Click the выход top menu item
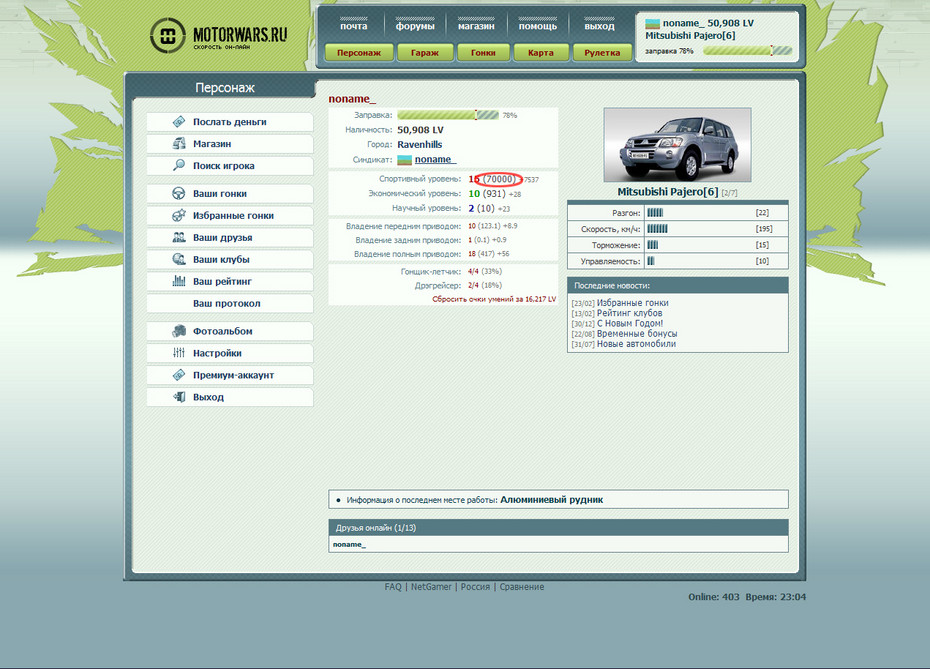 pyautogui.click(x=599, y=26)
